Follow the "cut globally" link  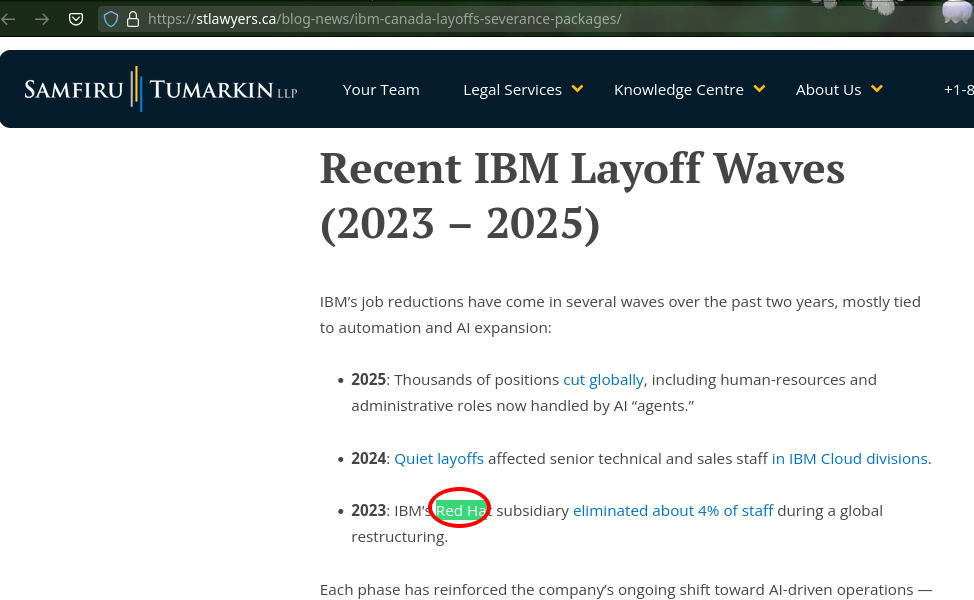tap(603, 380)
